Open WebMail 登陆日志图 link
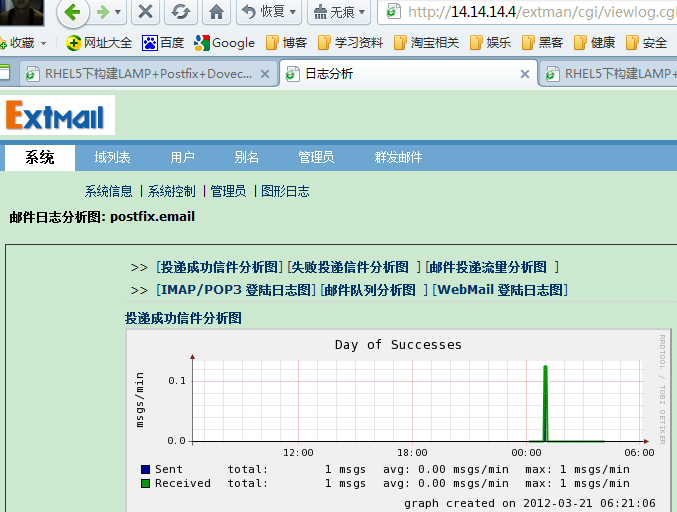 tap(500, 290)
